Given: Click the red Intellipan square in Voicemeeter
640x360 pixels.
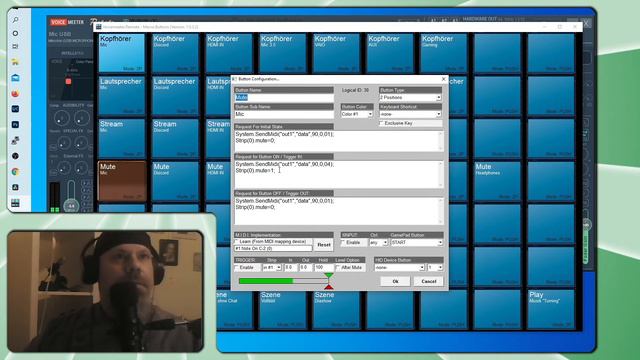Looking at the screenshot, I should (69, 82).
